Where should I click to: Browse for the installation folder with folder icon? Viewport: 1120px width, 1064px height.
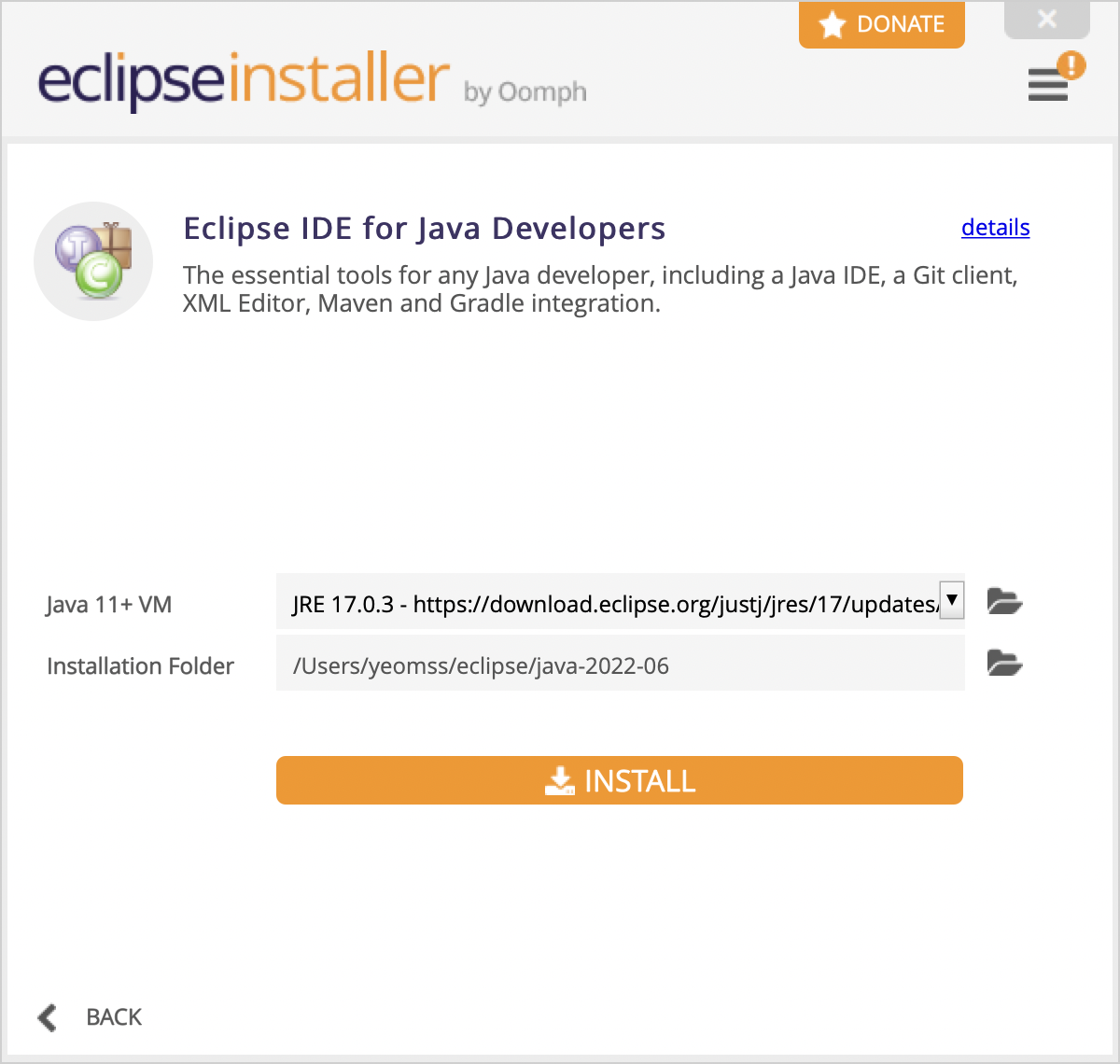[1004, 664]
